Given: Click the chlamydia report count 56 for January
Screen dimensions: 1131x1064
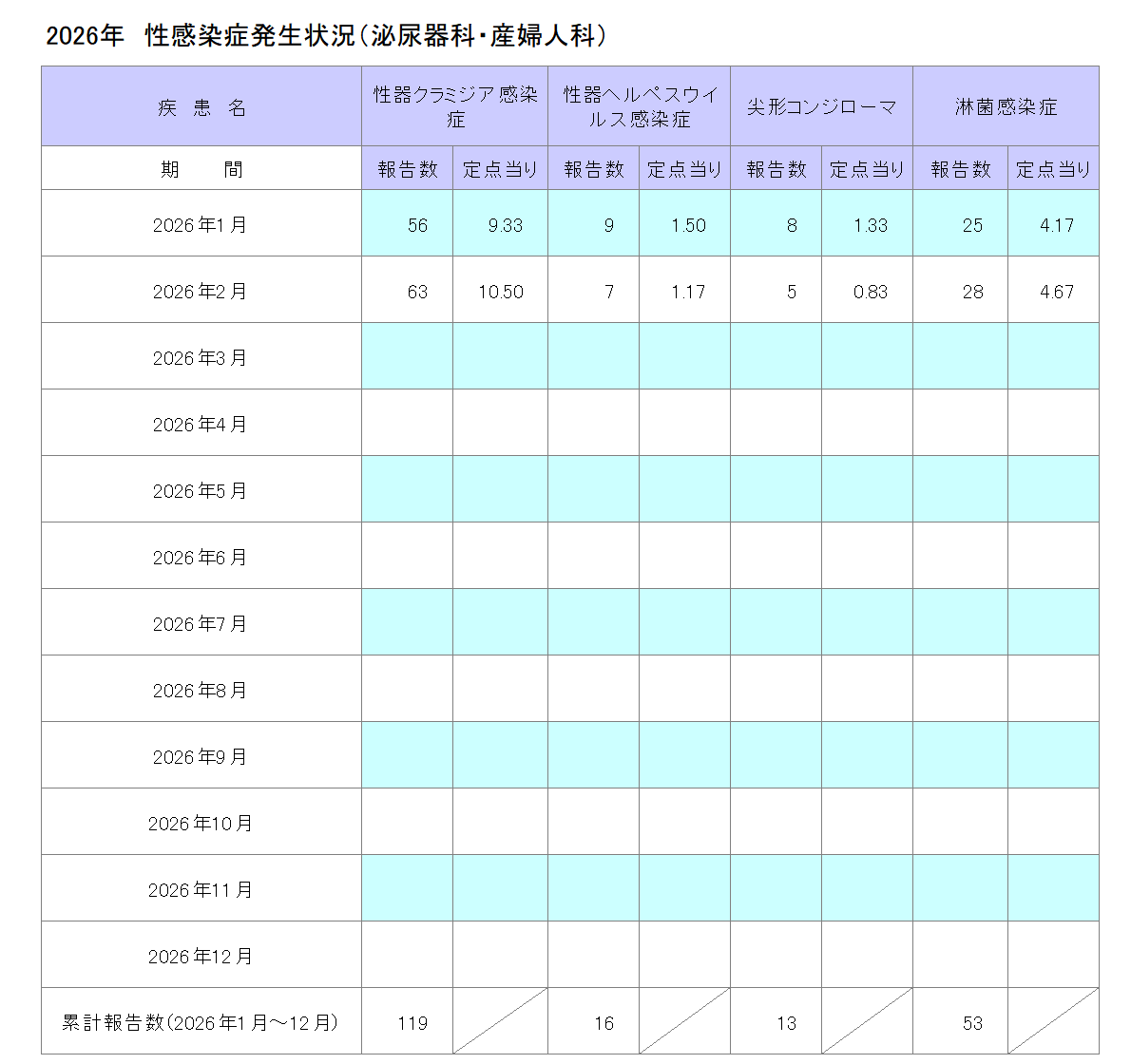Looking at the screenshot, I should click(x=407, y=225).
